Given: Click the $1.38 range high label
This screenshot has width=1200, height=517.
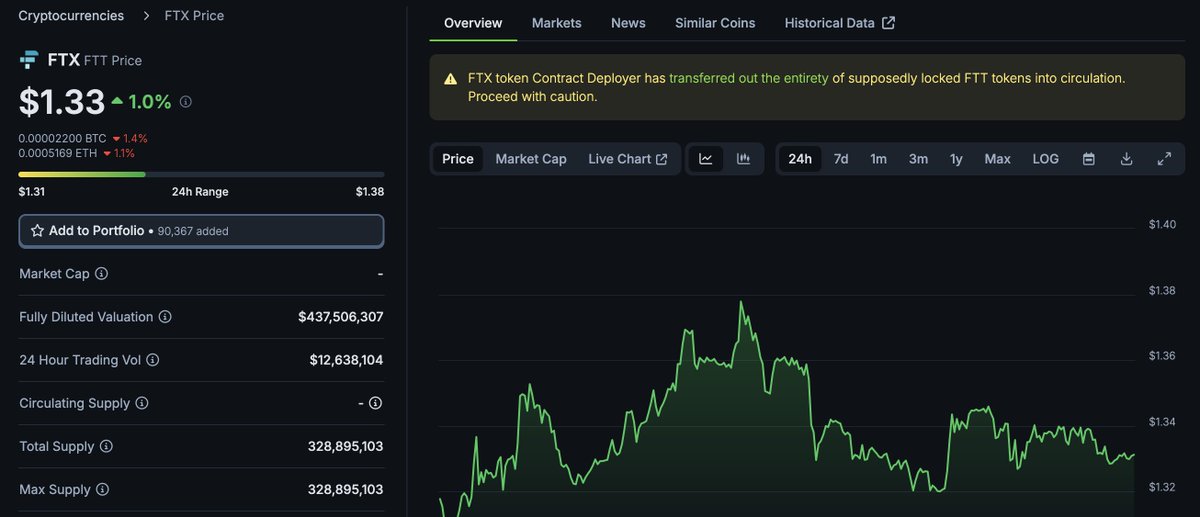Looking at the screenshot, I should click(x=370, y=192).
